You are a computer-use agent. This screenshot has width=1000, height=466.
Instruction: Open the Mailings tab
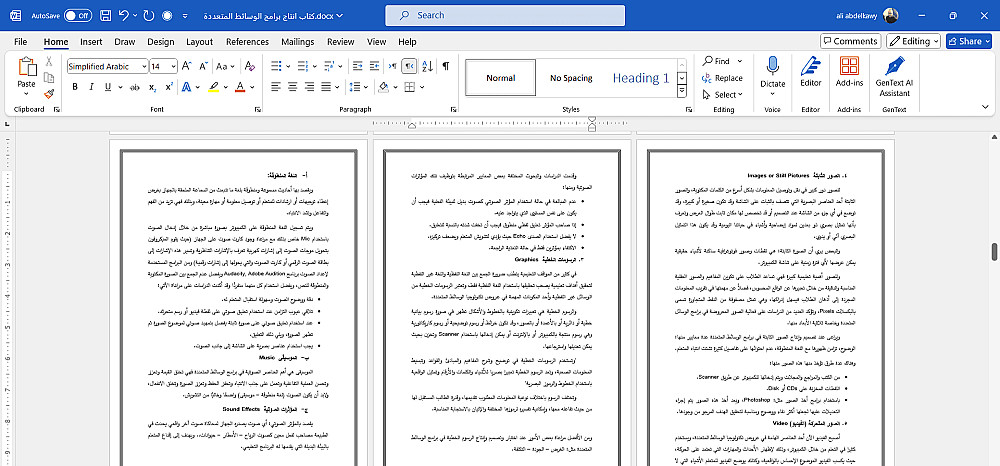(x=298, y=41)
